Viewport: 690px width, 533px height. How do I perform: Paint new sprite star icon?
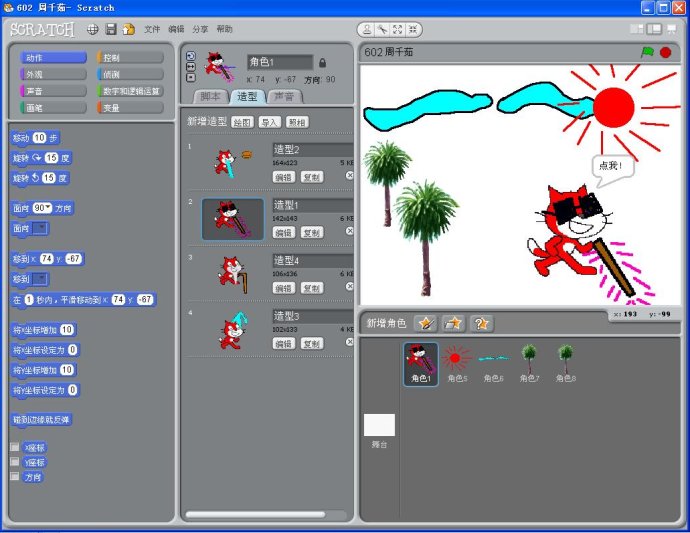pyautogui.click(x=425, y=323)
